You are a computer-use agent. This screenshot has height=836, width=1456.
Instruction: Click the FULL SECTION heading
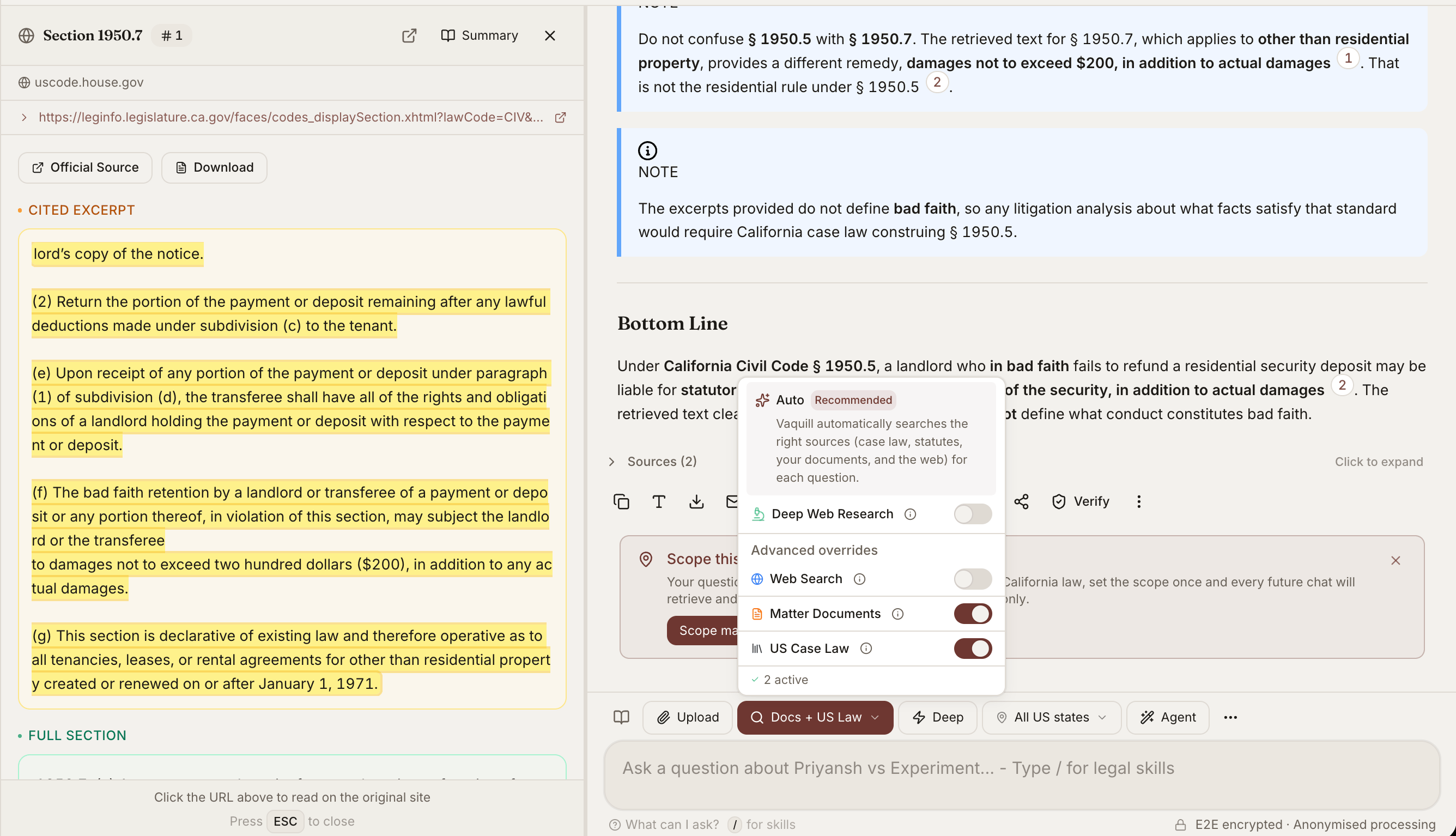(x=77, y=736)
